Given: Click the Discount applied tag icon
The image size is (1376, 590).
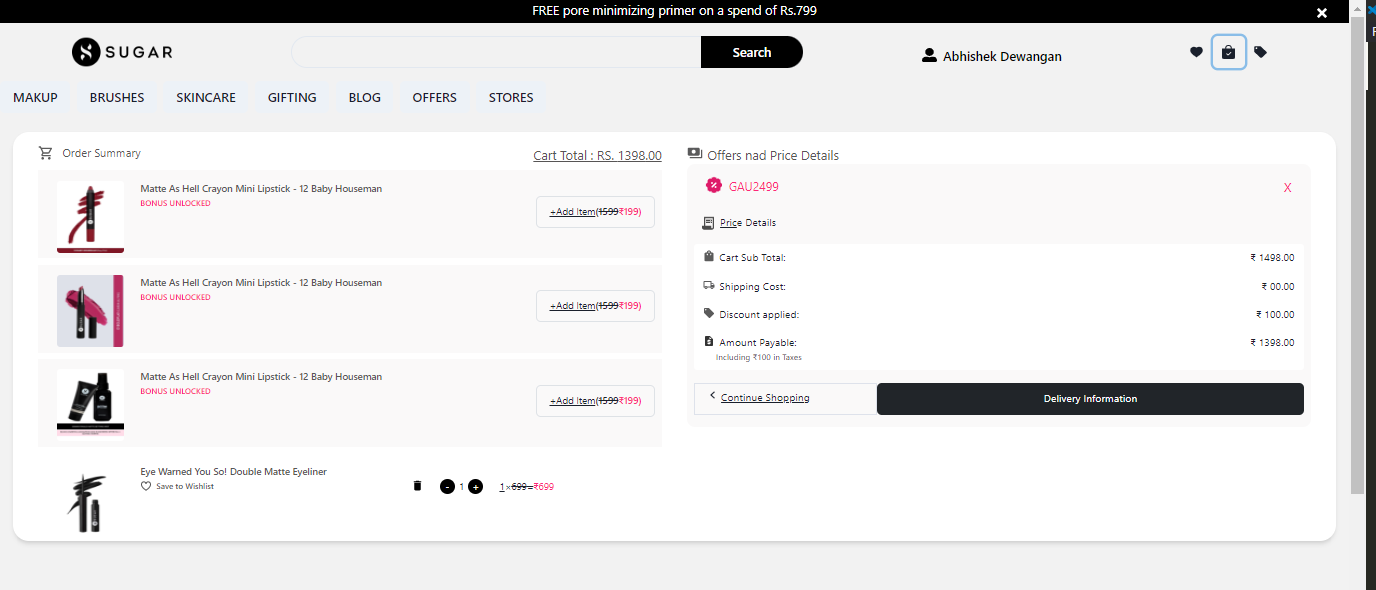Looking at the screenshot, I should (709, 313).
